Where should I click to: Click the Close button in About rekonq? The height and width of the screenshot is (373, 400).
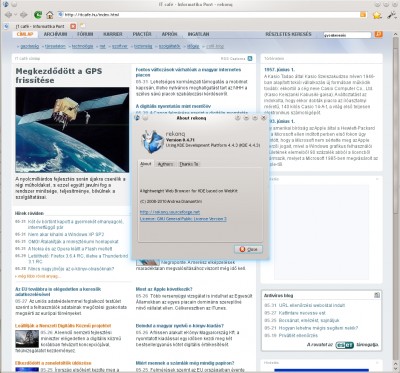(248, 249)
